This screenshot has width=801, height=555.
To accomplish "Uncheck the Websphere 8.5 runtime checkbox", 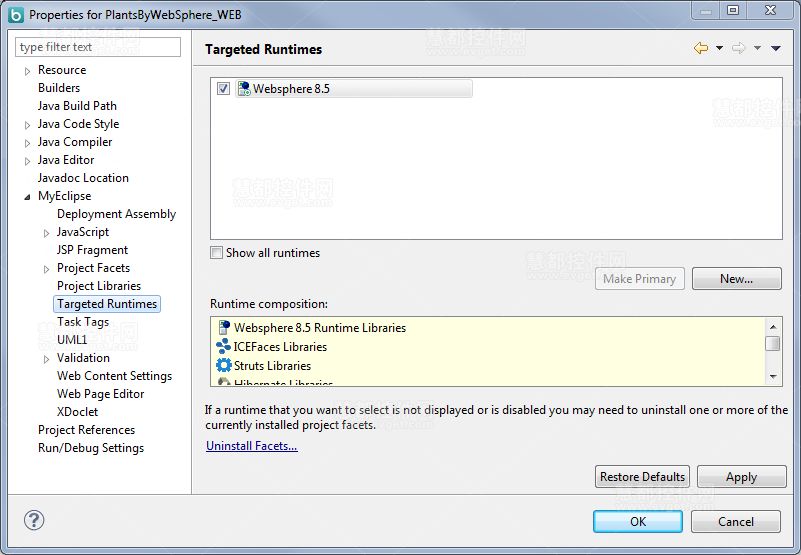I will (x=223, y=89).
